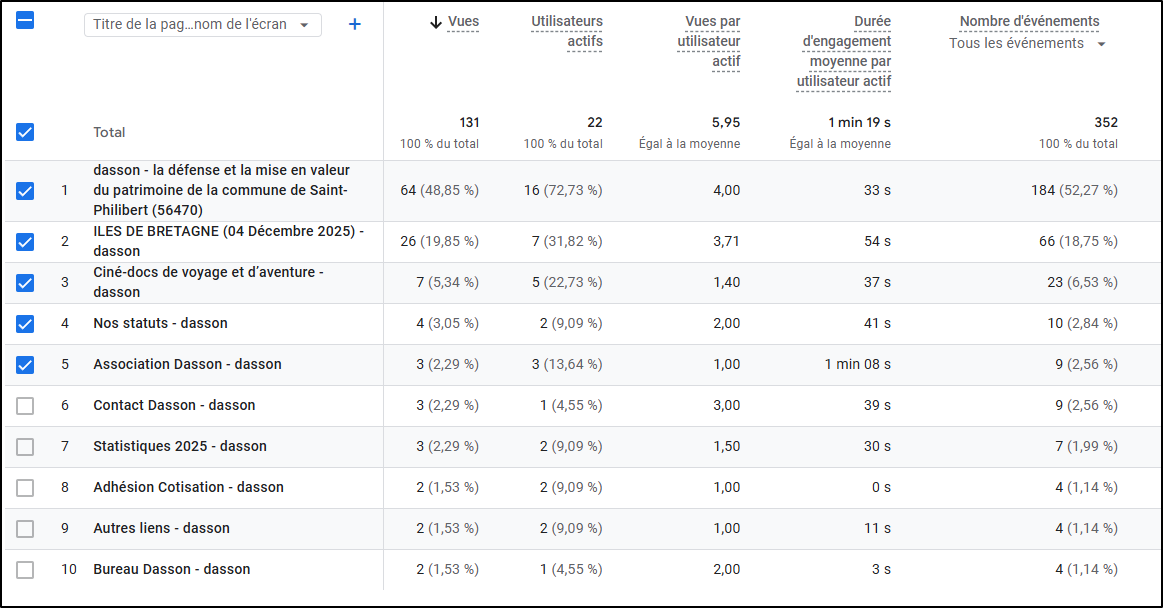The width and height of the screenshot is (1163, 608).
Task: Uncheck the ILES DE BRETAGNE row checkbox
Action: [25, 241]
